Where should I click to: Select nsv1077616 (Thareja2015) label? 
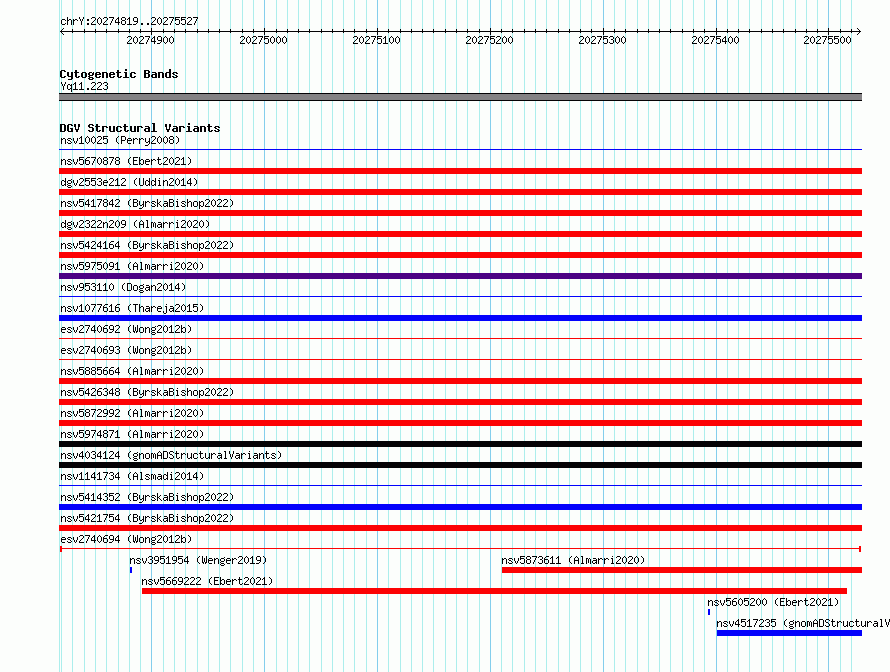132,308
